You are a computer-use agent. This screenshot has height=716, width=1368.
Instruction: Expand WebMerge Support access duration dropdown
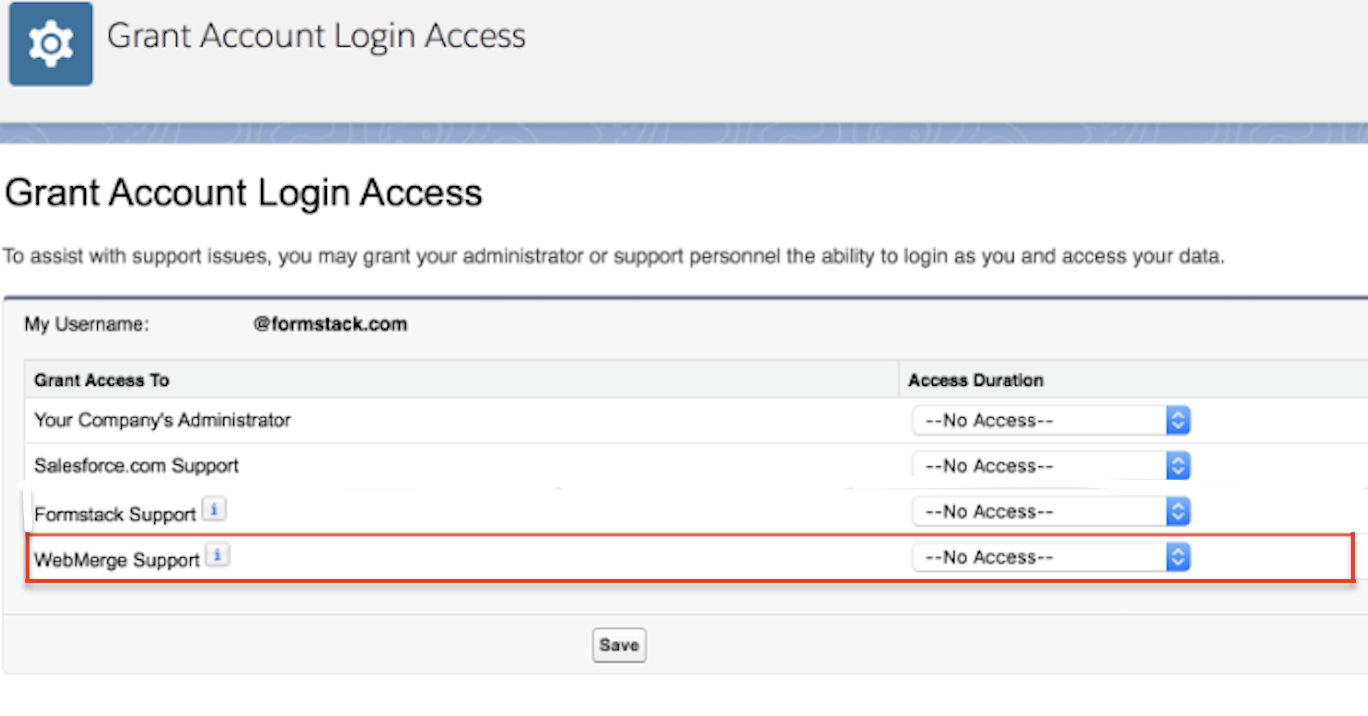[1050, 557]
